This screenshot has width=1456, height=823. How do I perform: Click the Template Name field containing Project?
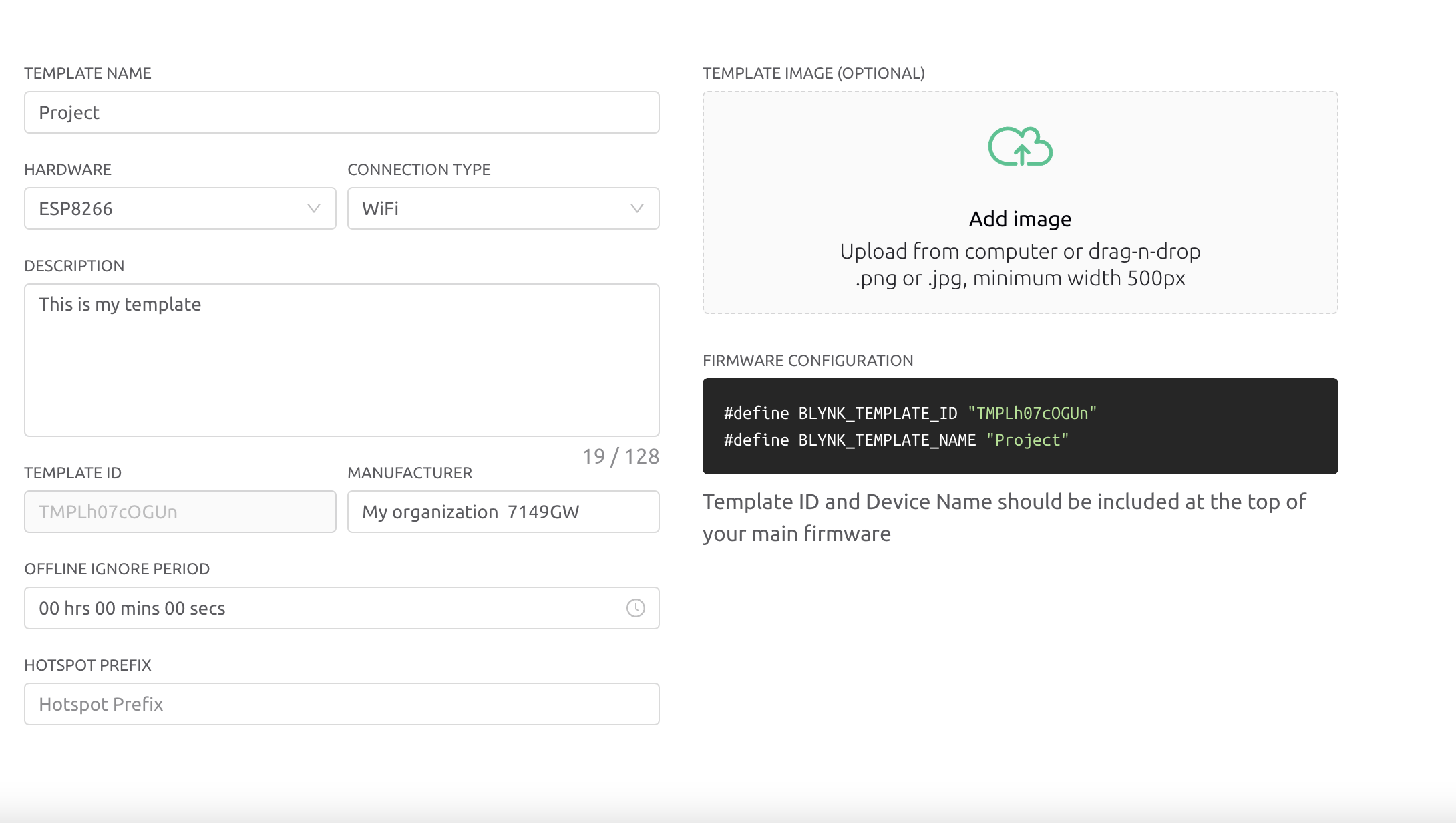coord(341,112)
